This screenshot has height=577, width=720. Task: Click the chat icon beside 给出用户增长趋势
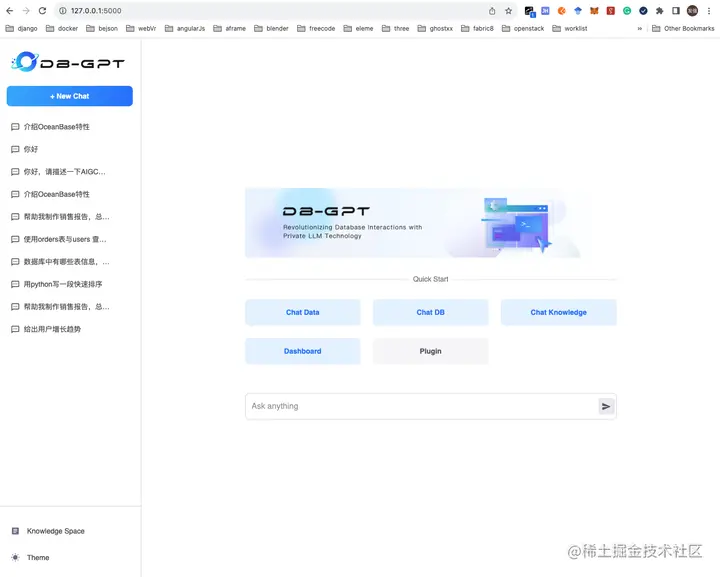pos(15,329)
